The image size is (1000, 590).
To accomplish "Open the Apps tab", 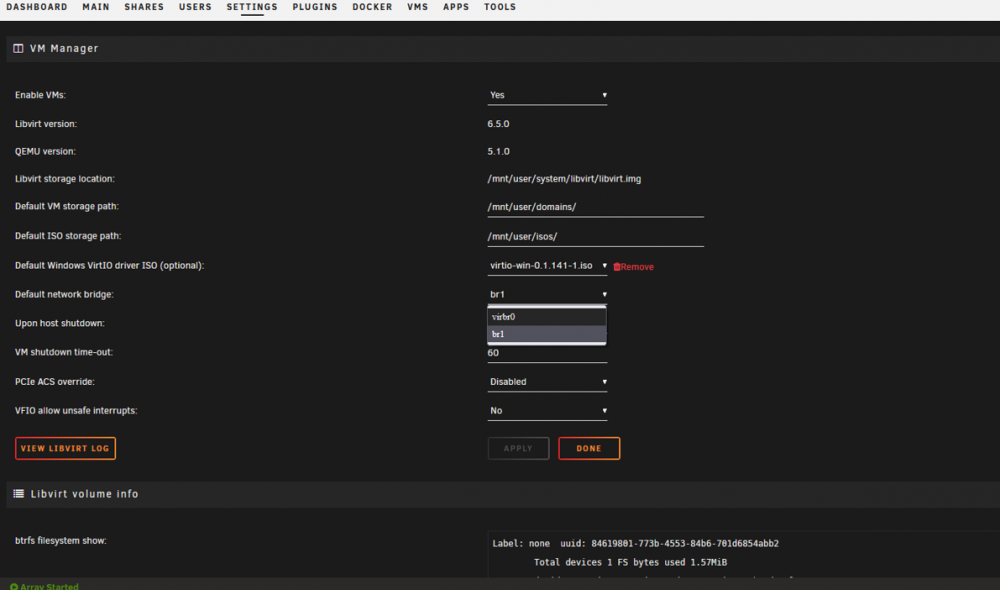I will tap(456, 7).
